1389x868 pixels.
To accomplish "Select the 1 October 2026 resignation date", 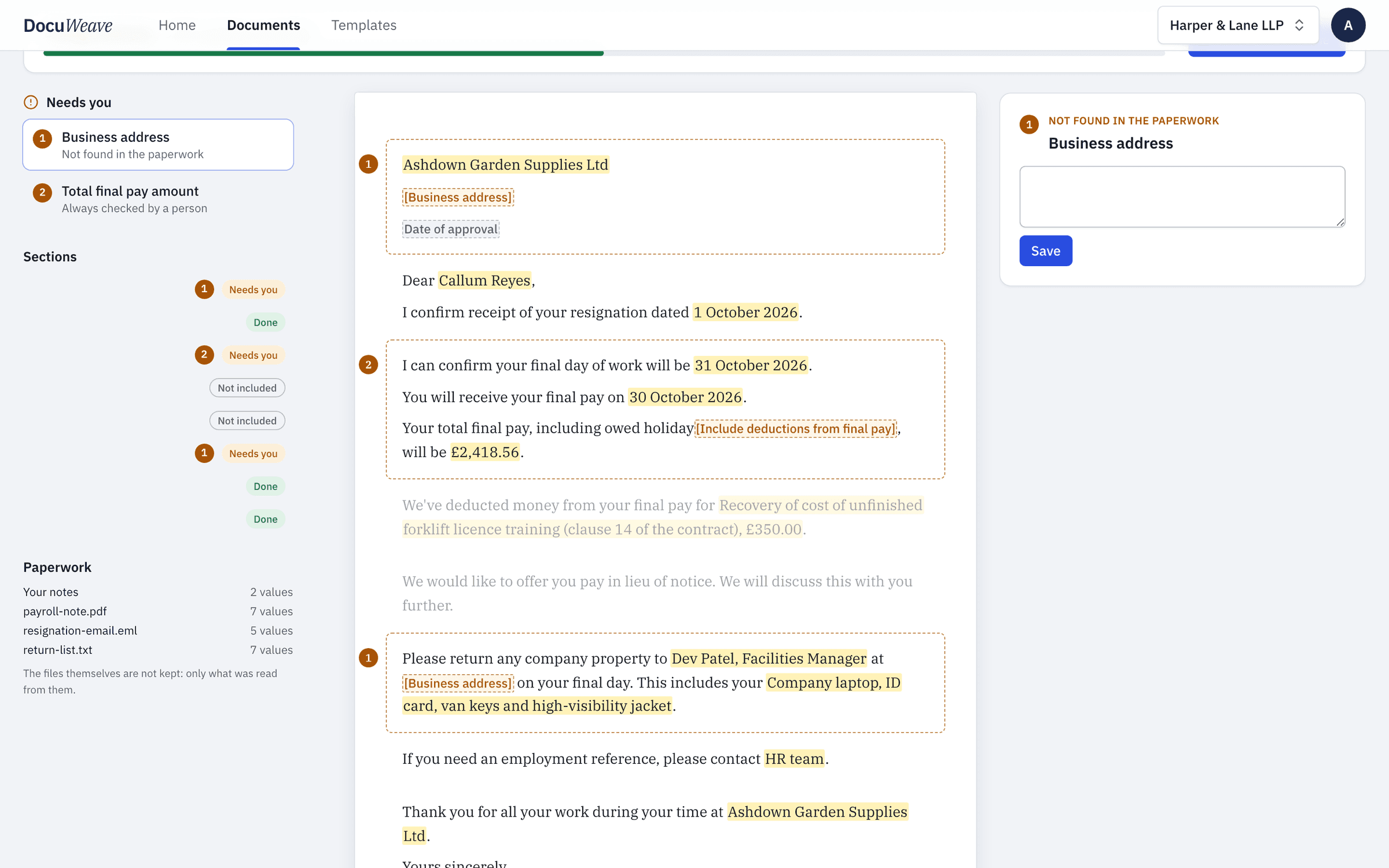I will (745, 312).
